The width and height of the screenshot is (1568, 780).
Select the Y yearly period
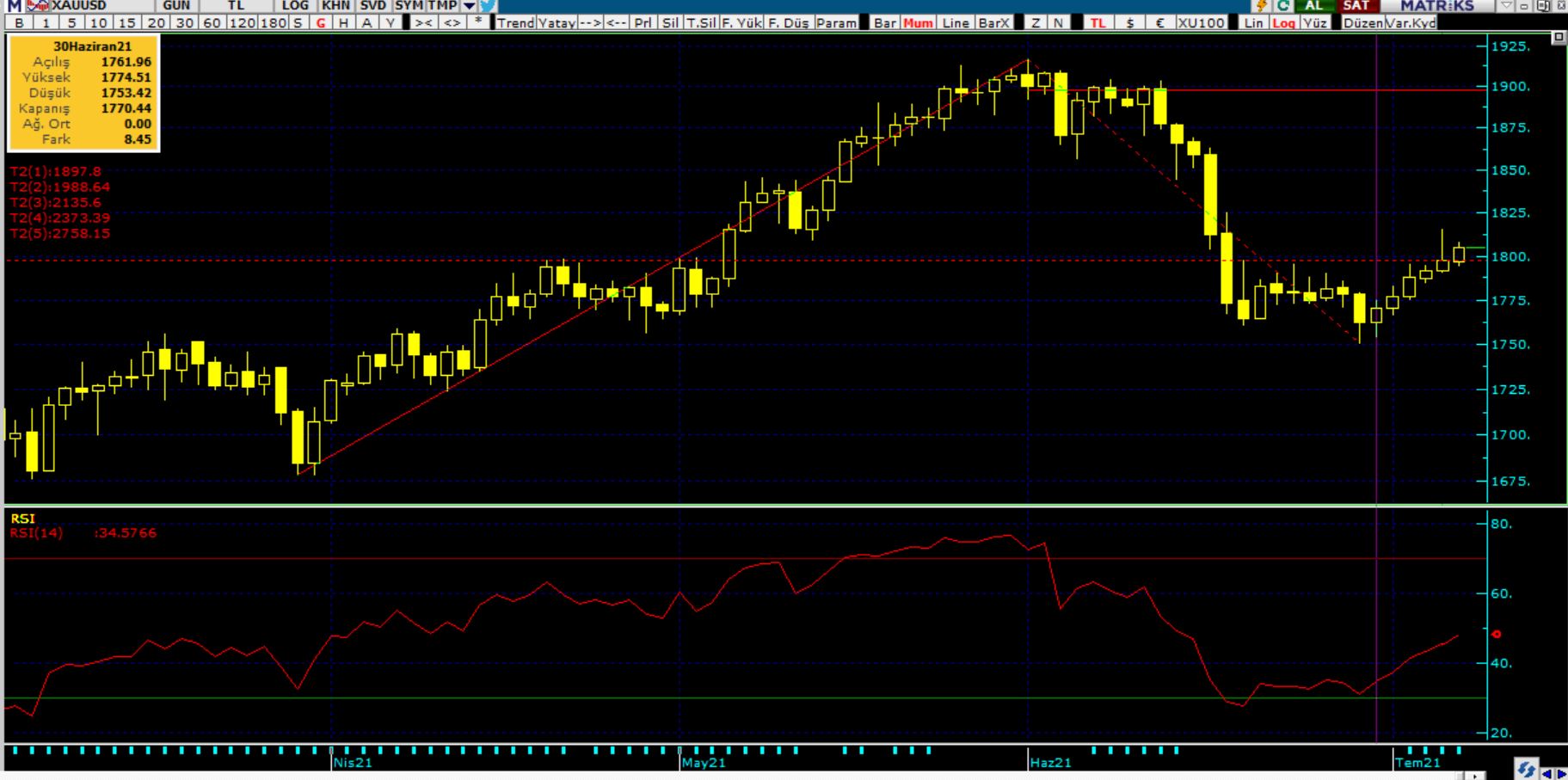point(390,23)
